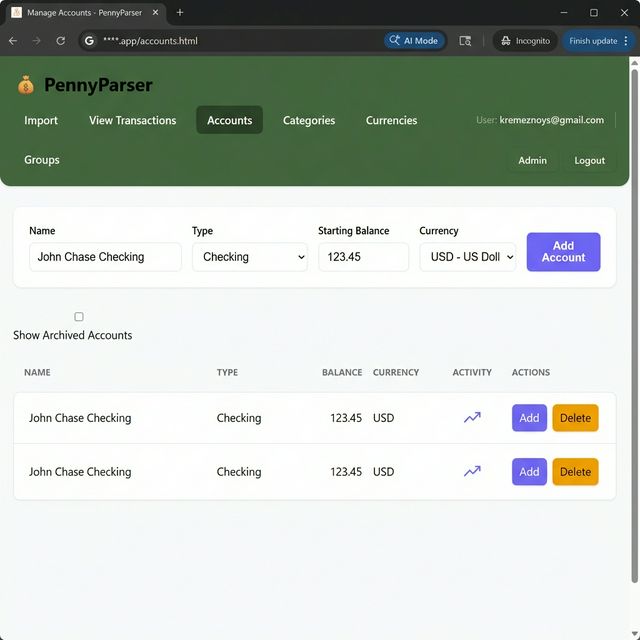Click the user email kremeznoys@gmail.com
Screen dimensions: 640x640
point(552,120)
